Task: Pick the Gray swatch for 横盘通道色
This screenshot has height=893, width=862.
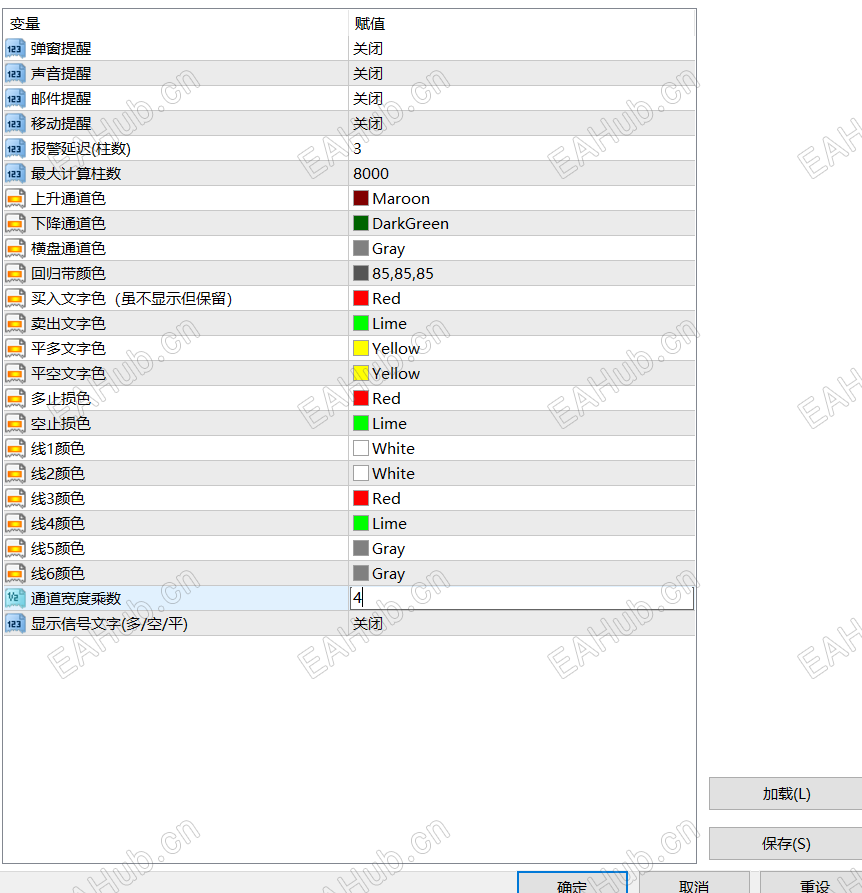Action: [x=361, y=248]
